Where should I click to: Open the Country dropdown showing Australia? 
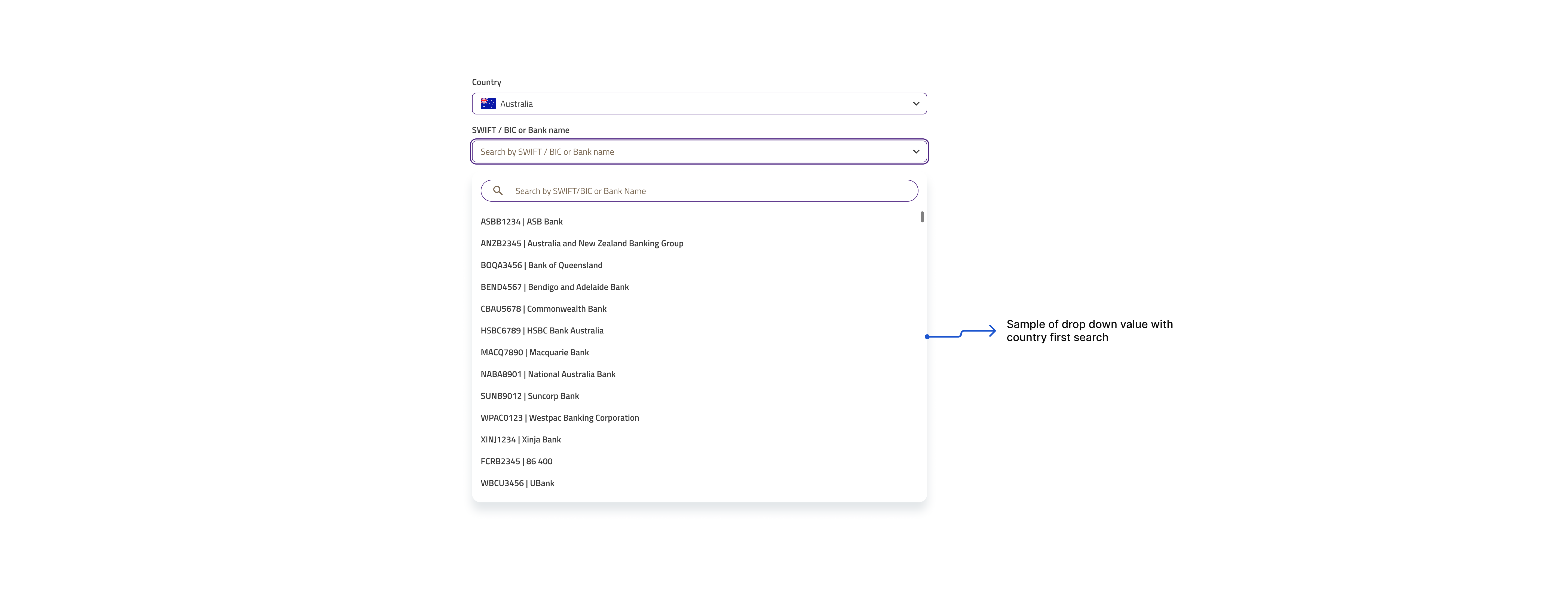pyautogui.click(x=699, y=104)
